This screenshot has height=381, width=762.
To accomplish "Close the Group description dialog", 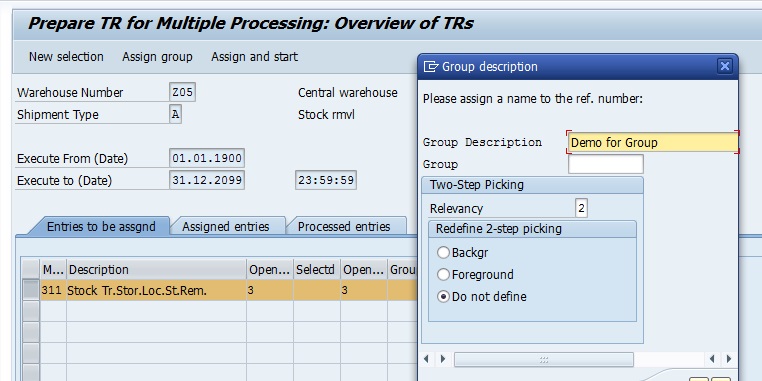I will click(725, 66).
